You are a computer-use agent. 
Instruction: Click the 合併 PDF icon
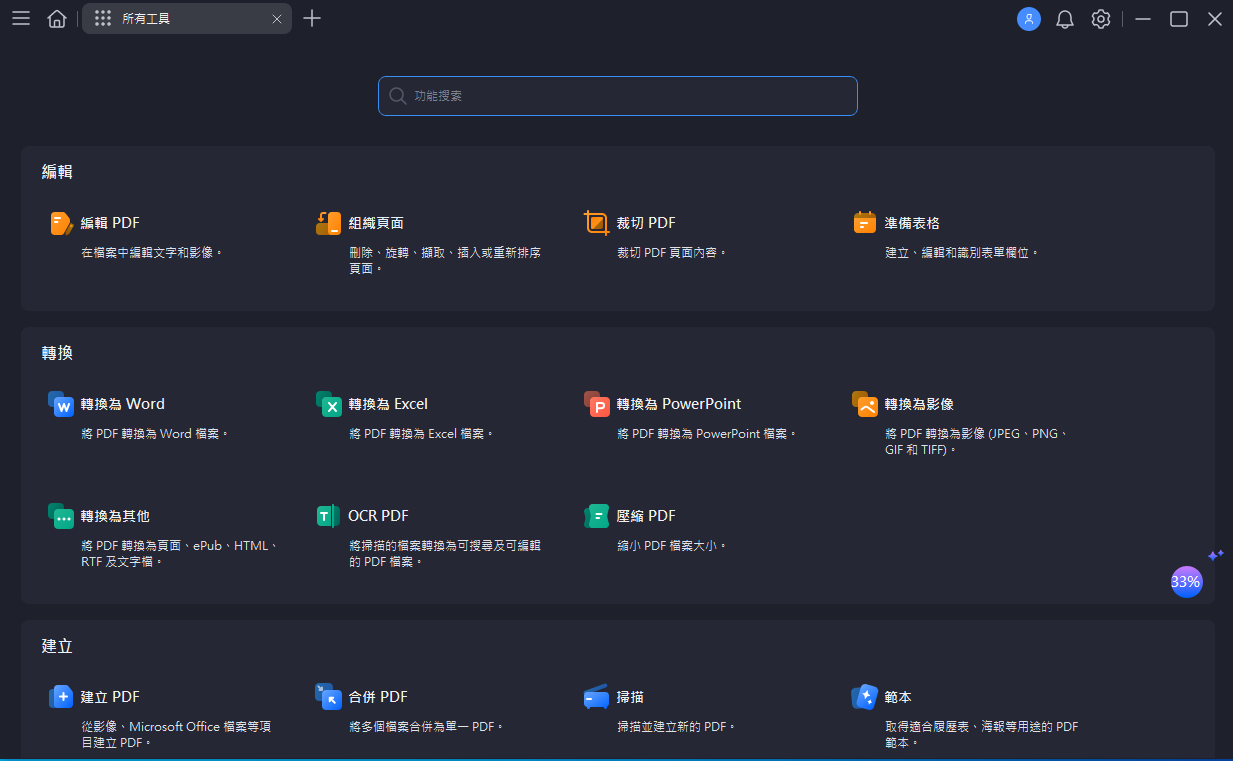[x=329, y=697]
